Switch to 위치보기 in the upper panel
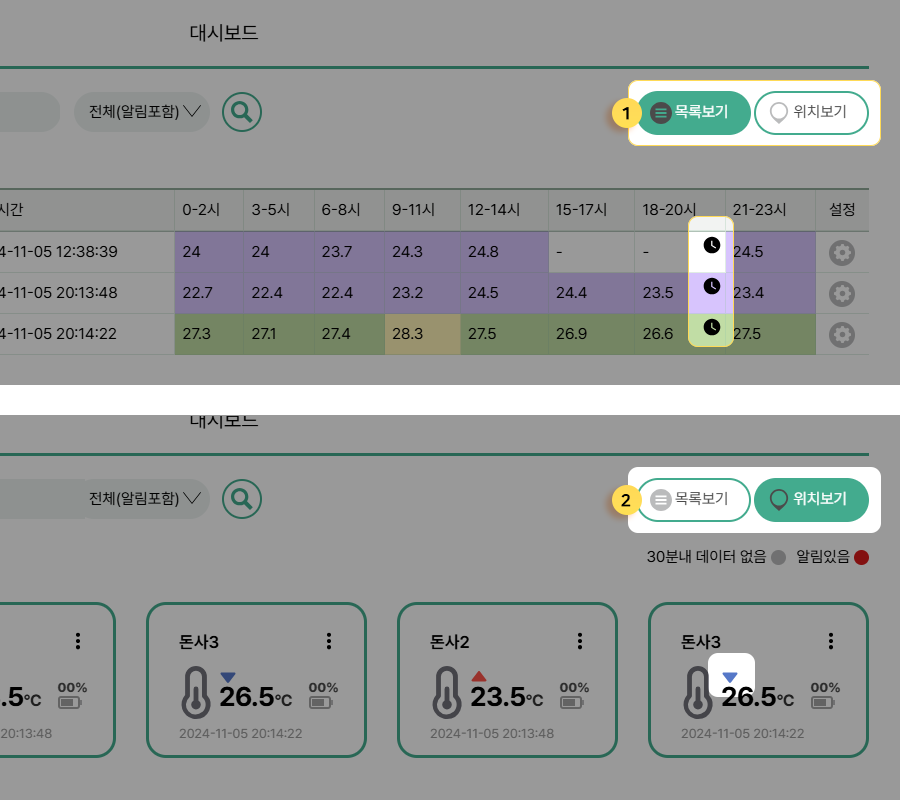 pyautogui.click(x=811, y=112)
